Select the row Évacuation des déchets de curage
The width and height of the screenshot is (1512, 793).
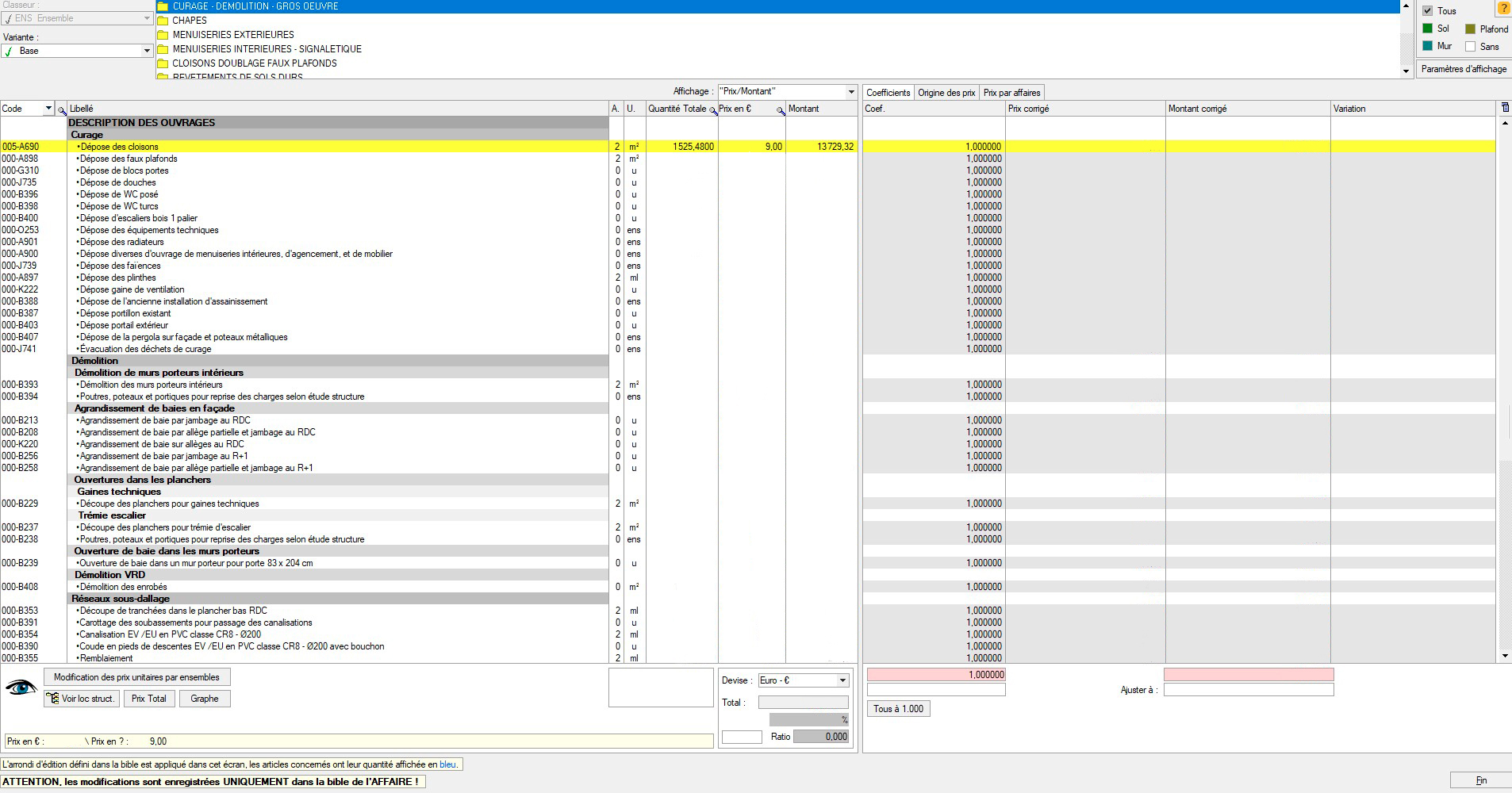[x=428, y=349]
